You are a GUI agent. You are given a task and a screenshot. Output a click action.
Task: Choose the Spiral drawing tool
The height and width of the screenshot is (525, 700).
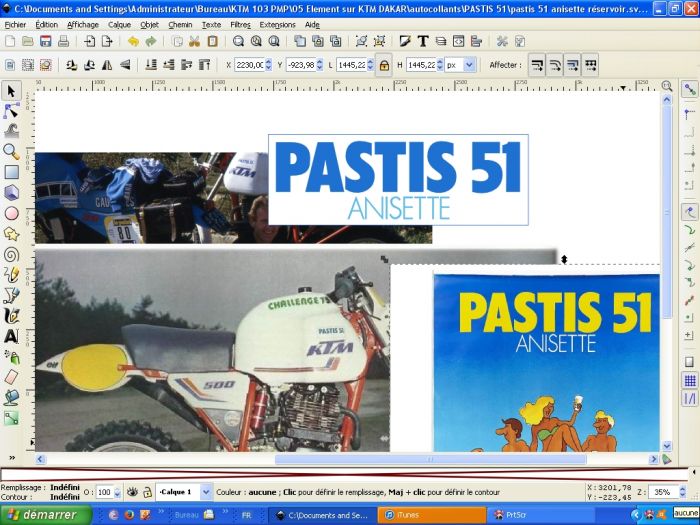pyautogui.click(x=11, y=254)
